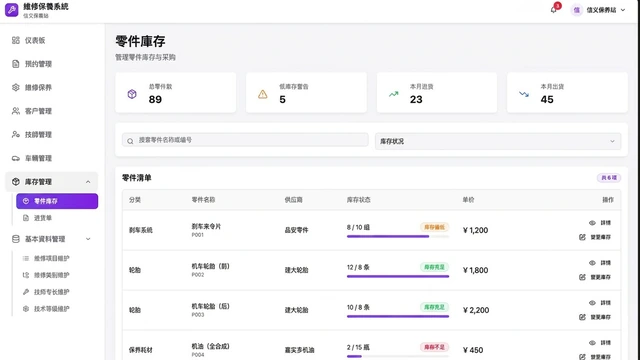The image size is (640, 360).
Task: Click the search magnifier icon
Action: click(130, 141)
